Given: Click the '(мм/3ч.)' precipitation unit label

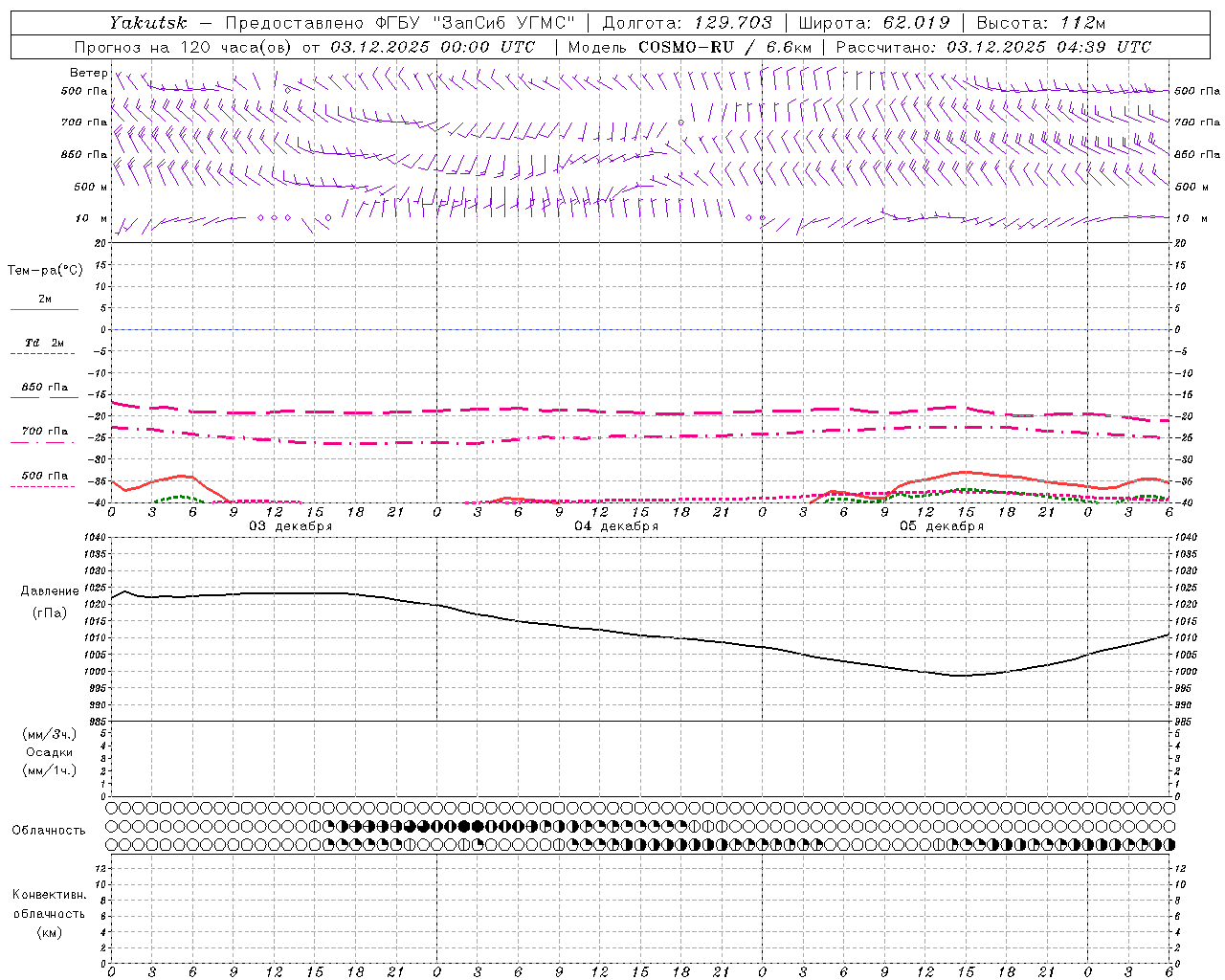Looking at the screenshot, I should (49, 734).
